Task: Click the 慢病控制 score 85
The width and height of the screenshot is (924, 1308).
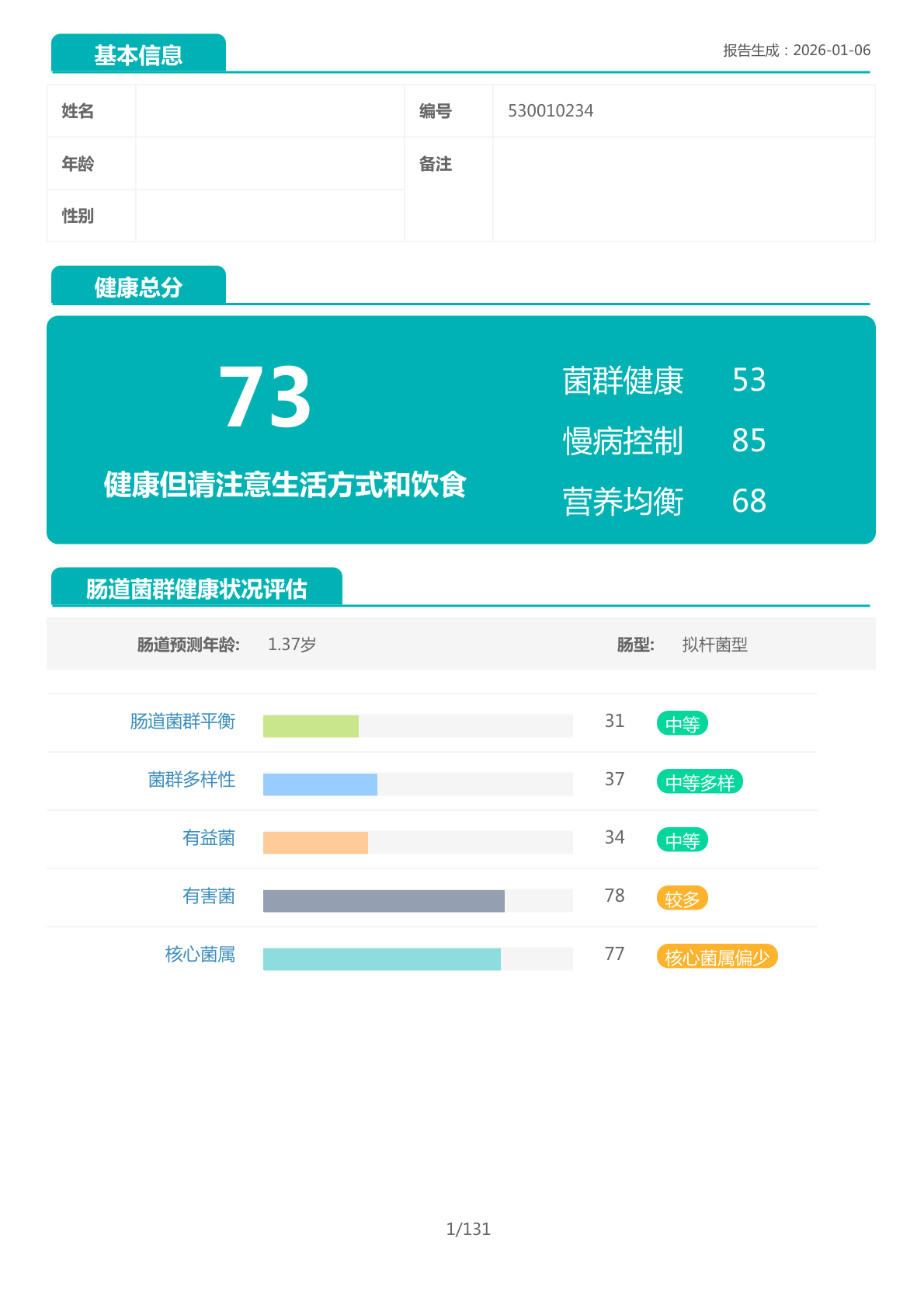Action: pos(749,440)
